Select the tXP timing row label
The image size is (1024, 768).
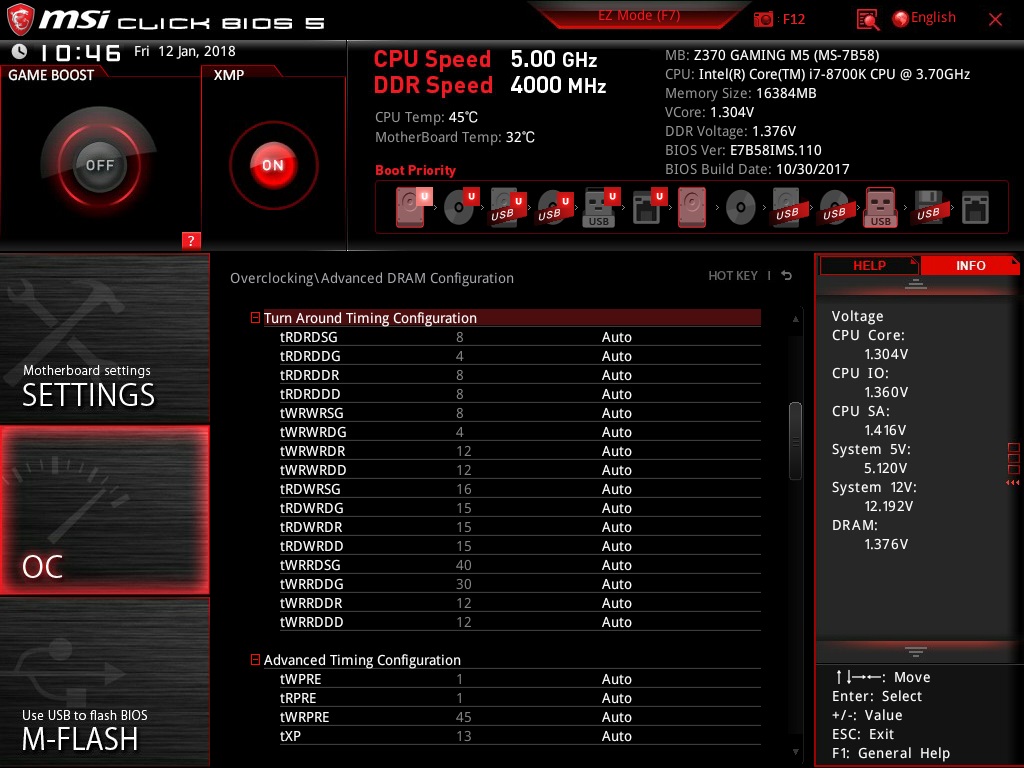click(290, 736)
